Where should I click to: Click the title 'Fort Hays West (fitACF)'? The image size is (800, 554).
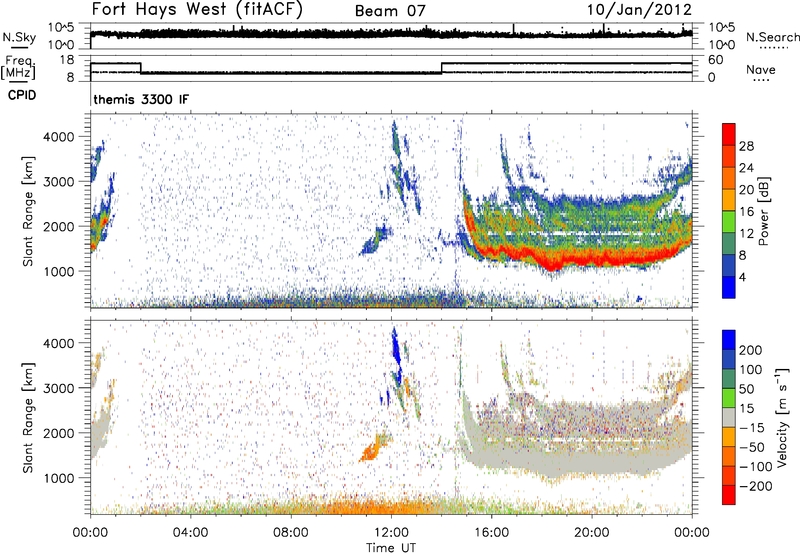coord(197,9)
